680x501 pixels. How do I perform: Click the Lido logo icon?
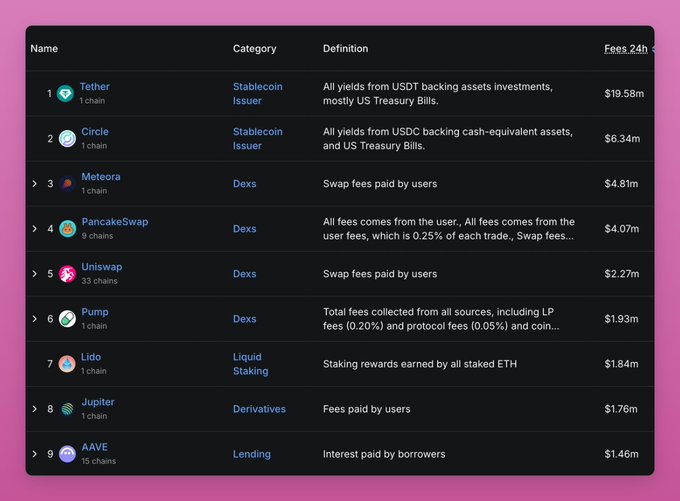pos(67,364)
